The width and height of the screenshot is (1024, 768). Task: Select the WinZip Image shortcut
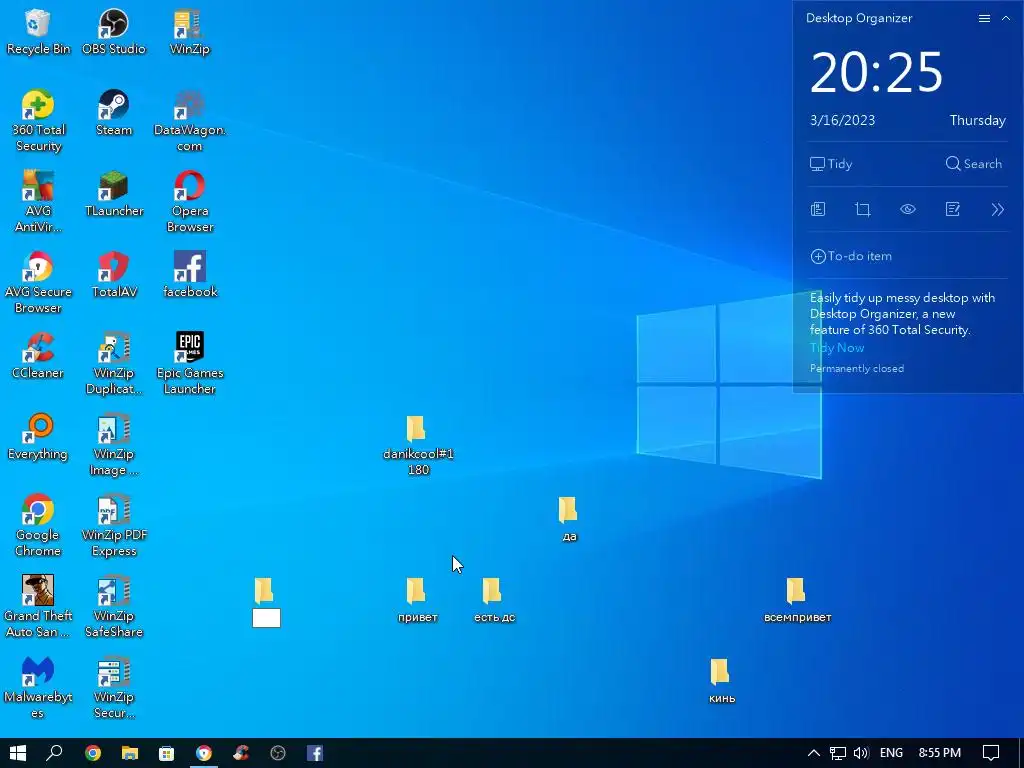[x=114, y=445]
